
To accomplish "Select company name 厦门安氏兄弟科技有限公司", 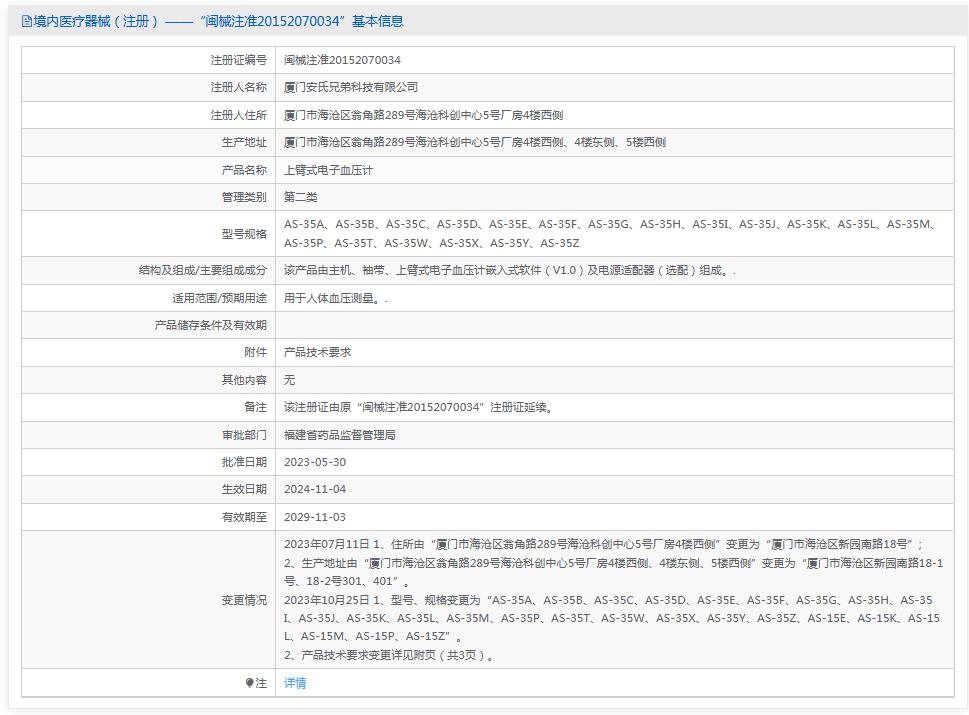I will tap(351, 87).
